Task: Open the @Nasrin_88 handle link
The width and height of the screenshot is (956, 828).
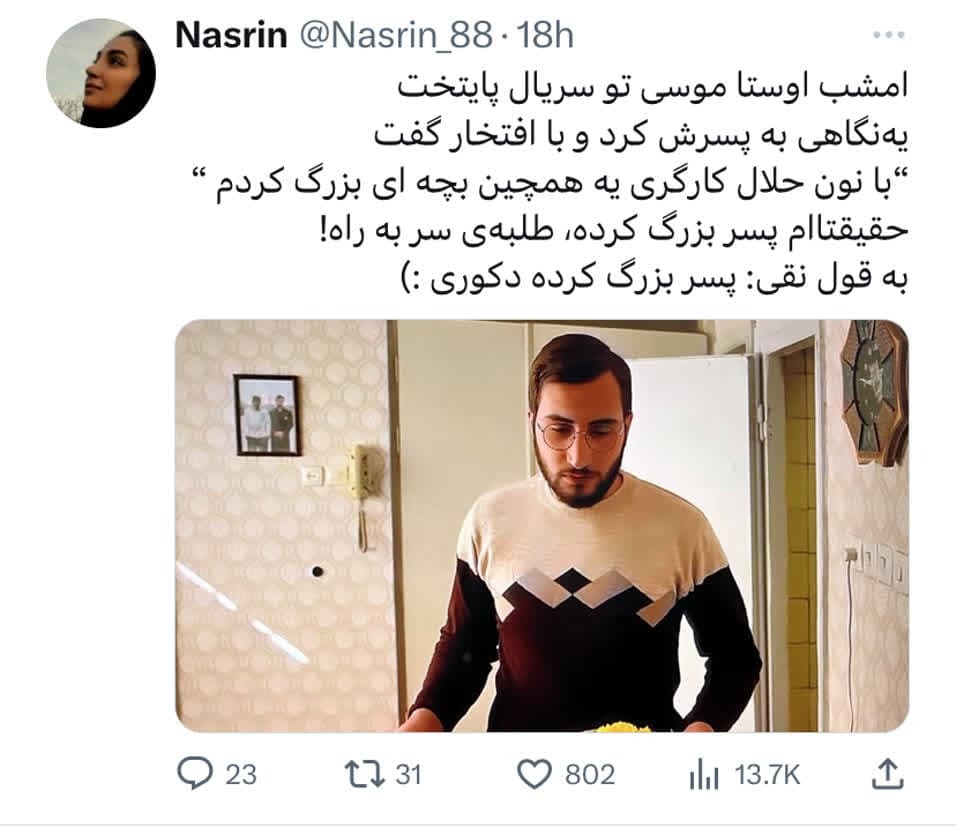Action: tap(396, 37)
